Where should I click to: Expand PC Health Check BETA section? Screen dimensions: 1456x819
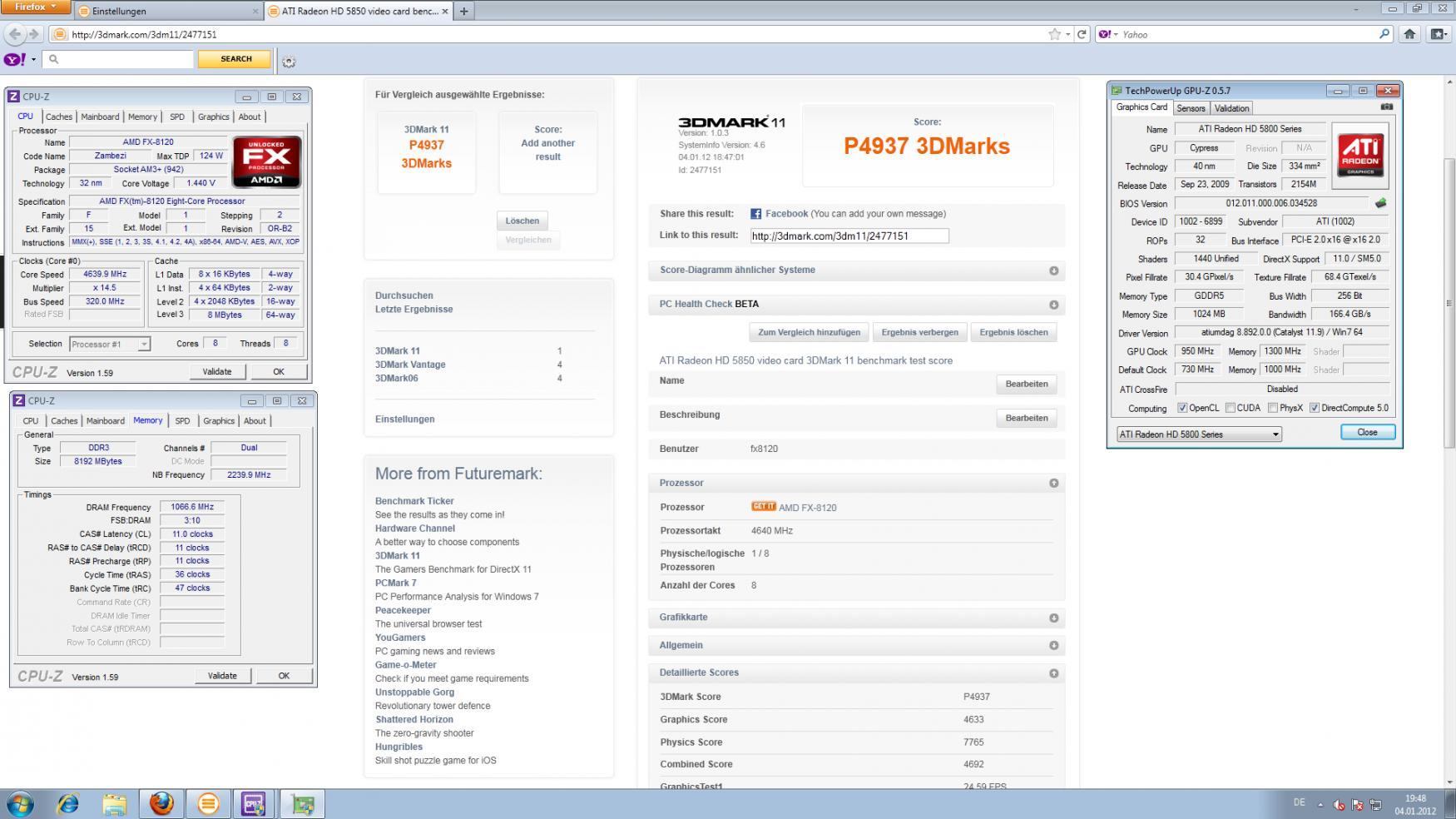pos(1053,305)
